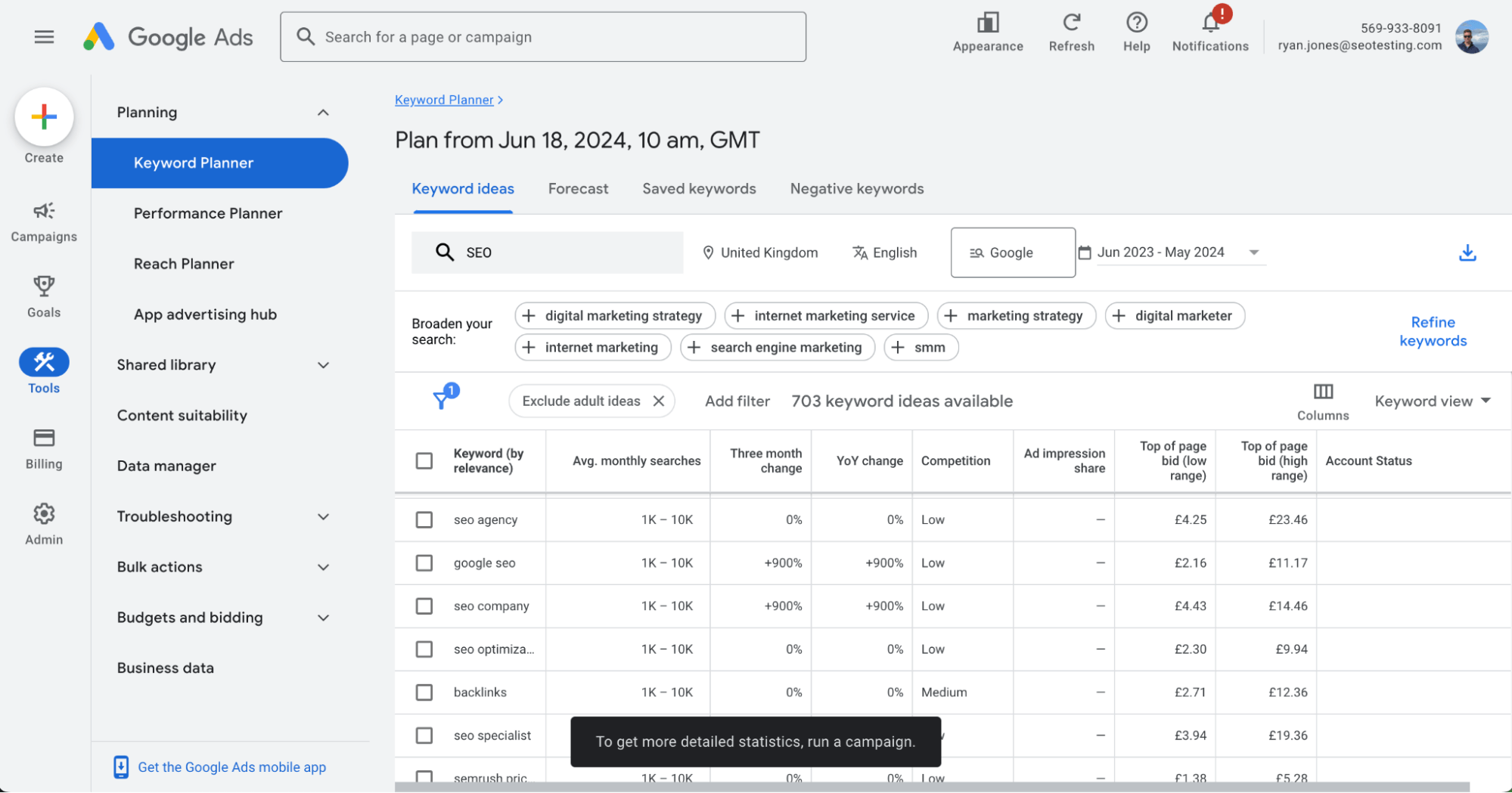Change the English language setting
Image resolution: width=1512 pixels, height=793 pixels.
point(884,252)
